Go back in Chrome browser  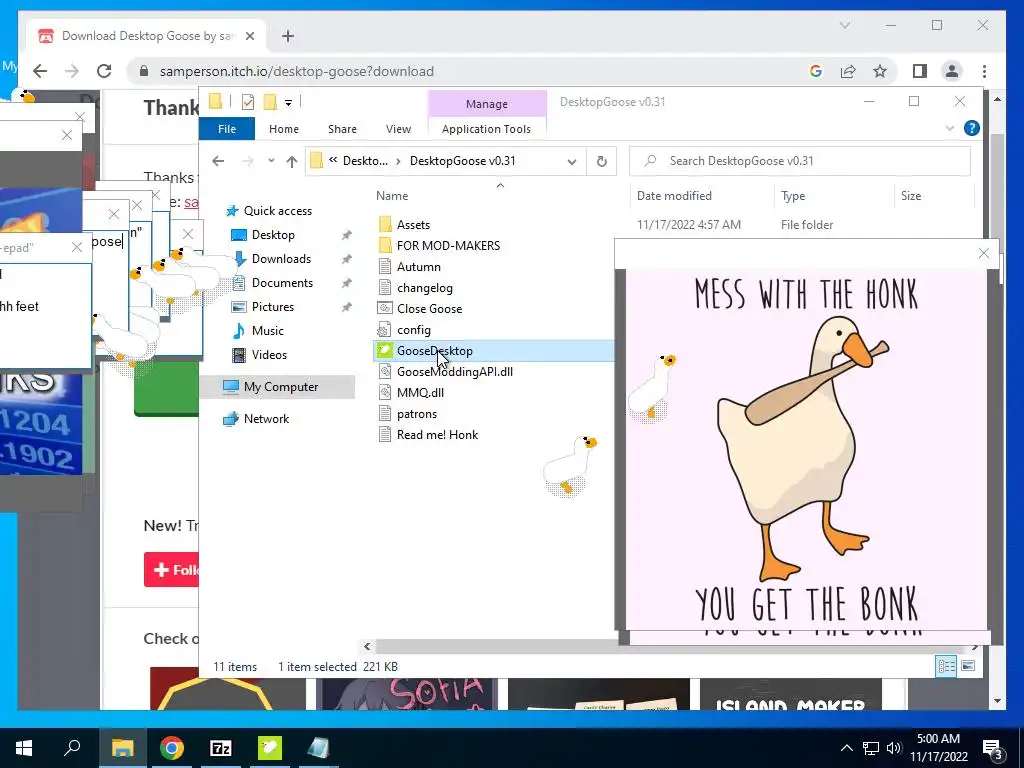pos(40,71)
